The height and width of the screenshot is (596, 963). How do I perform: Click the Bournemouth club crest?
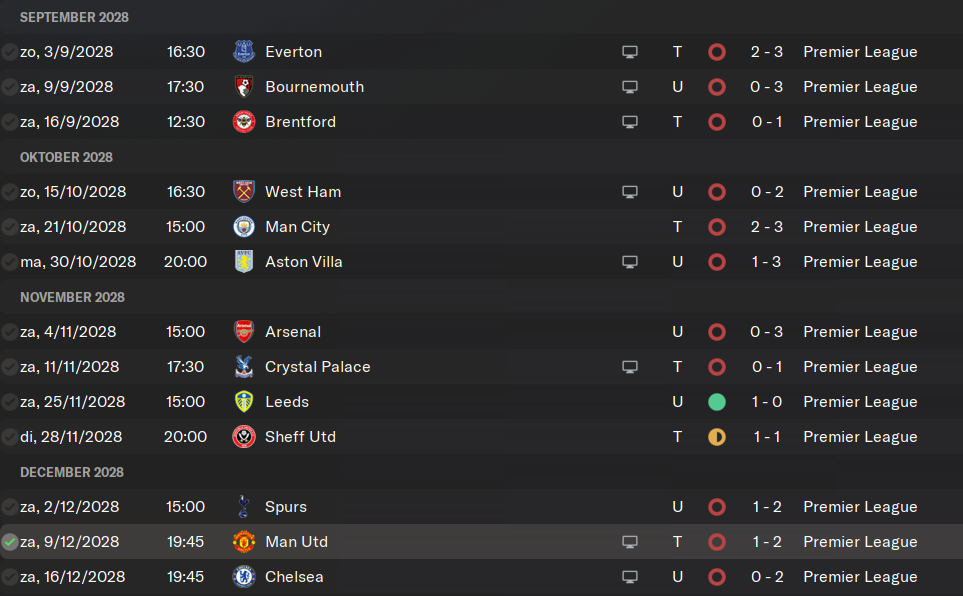pyautogui.click(x=244, y=87)
